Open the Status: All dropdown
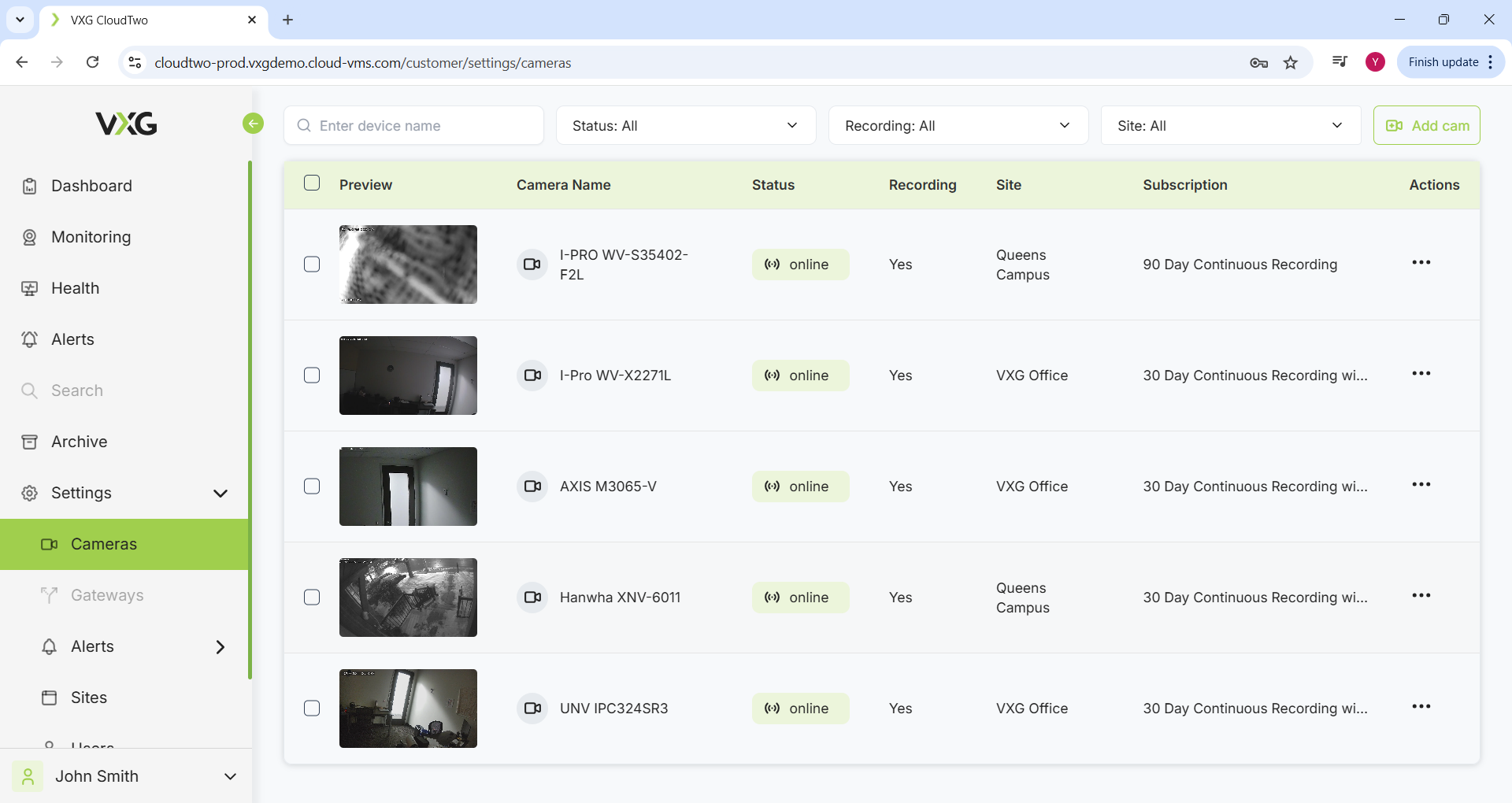 (685, 126)
